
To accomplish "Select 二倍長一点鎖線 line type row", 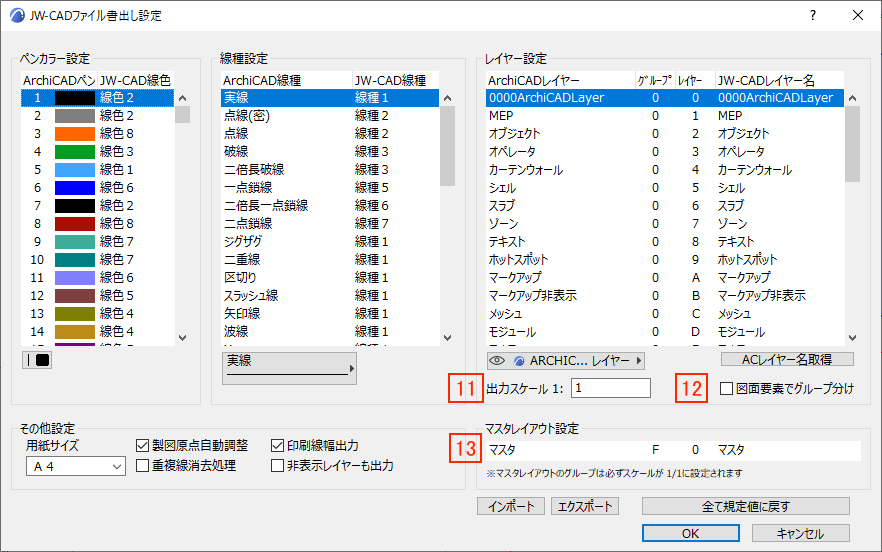I will [x=330, y=206].
